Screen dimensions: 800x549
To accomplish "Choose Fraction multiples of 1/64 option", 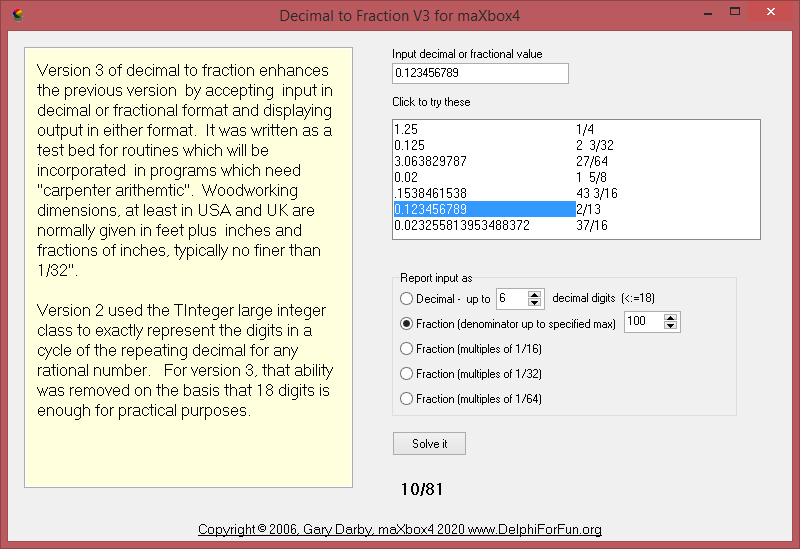I will click(x=406, y=399).
